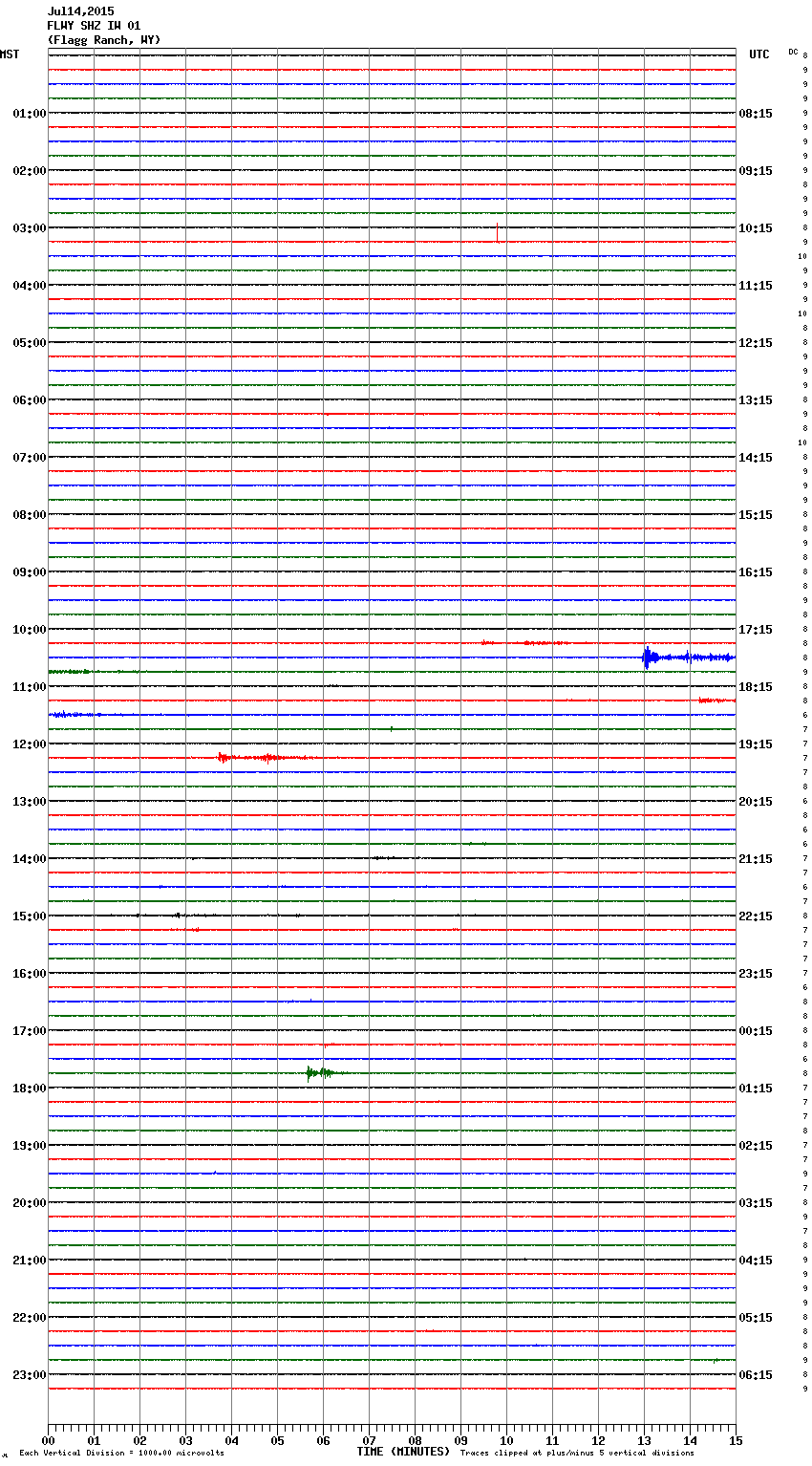Image resolution: width=812 pixels, height=1466 pixels.
Task: Click the location text (Flagg Ranch, WY)
Action: pyautogui.click(x=104, y=40)
